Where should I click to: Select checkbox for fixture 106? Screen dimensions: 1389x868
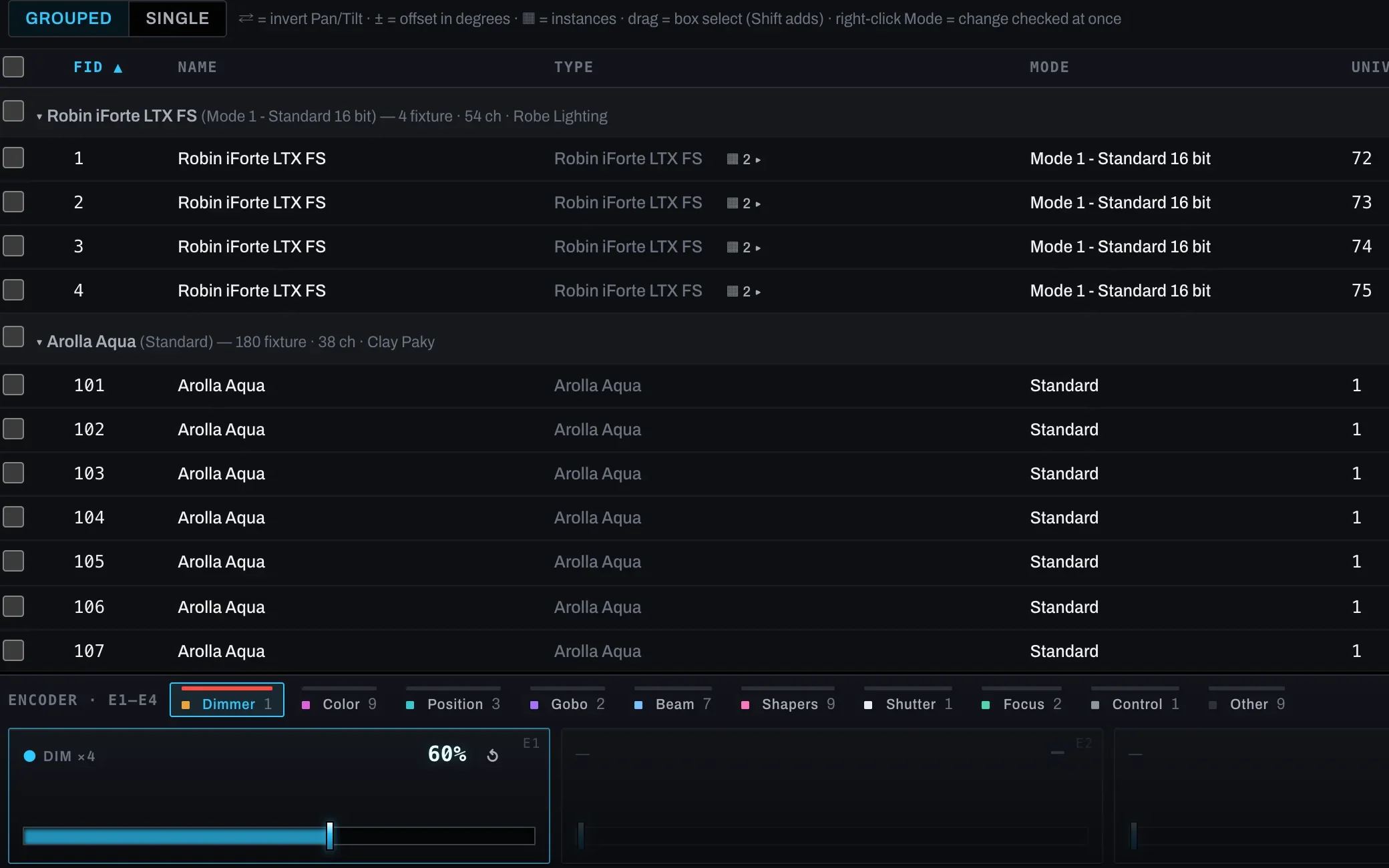[x=13, y=606]
